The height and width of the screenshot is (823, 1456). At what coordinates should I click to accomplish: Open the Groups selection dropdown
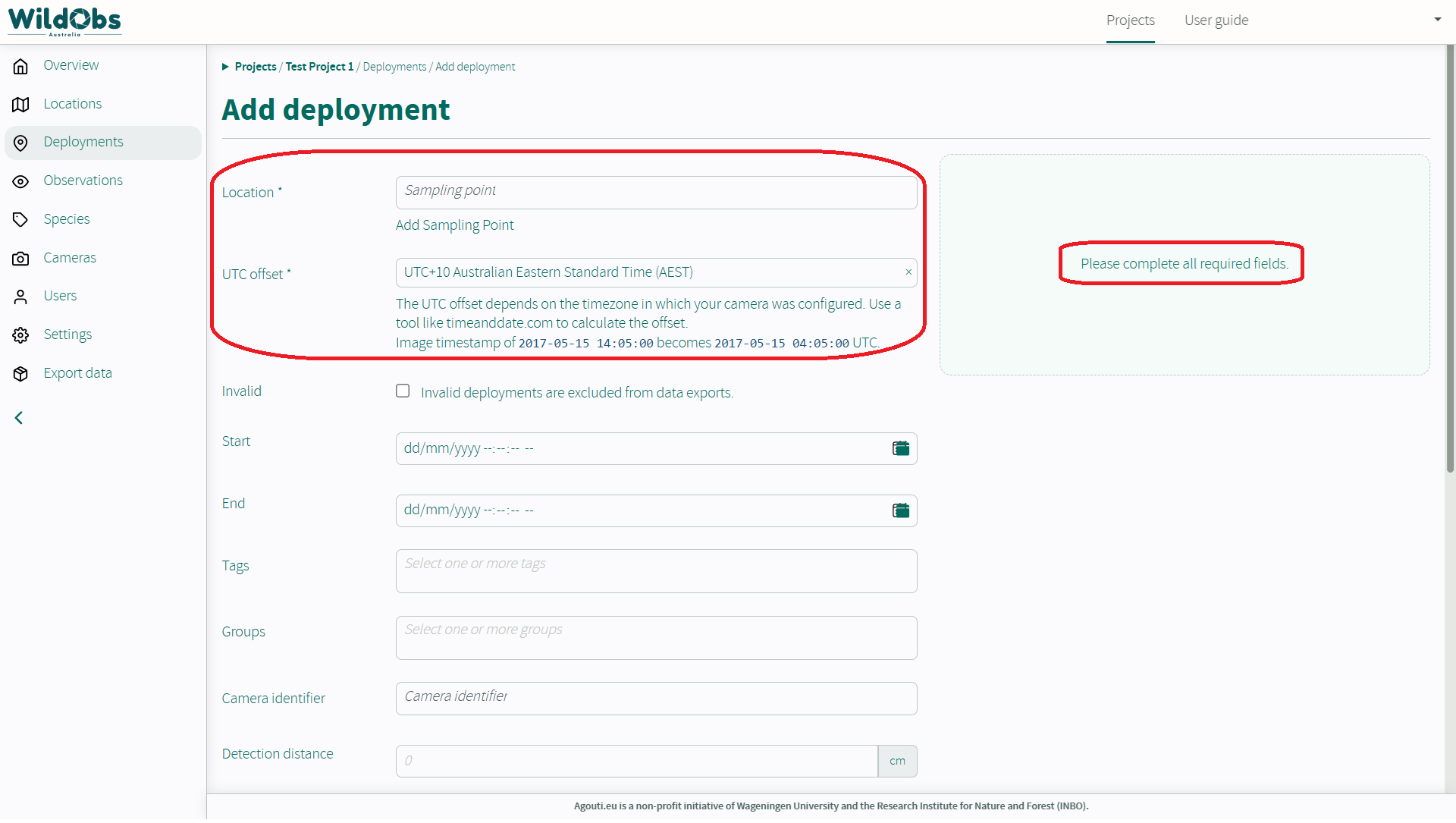point(656,637)
